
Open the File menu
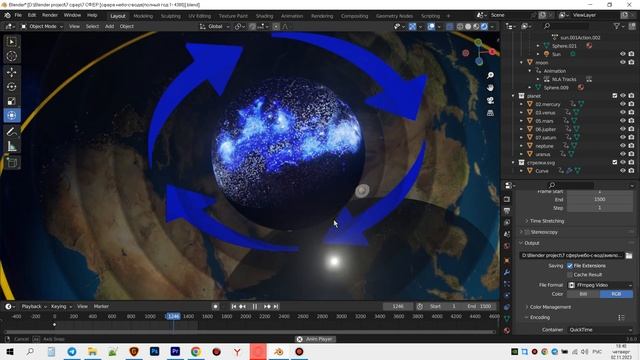tap(18, 16)
